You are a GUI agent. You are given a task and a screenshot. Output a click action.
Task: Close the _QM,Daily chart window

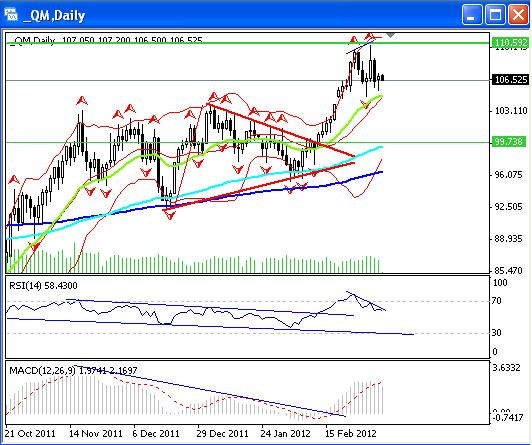pyautogui.click(x=518, y=15)
